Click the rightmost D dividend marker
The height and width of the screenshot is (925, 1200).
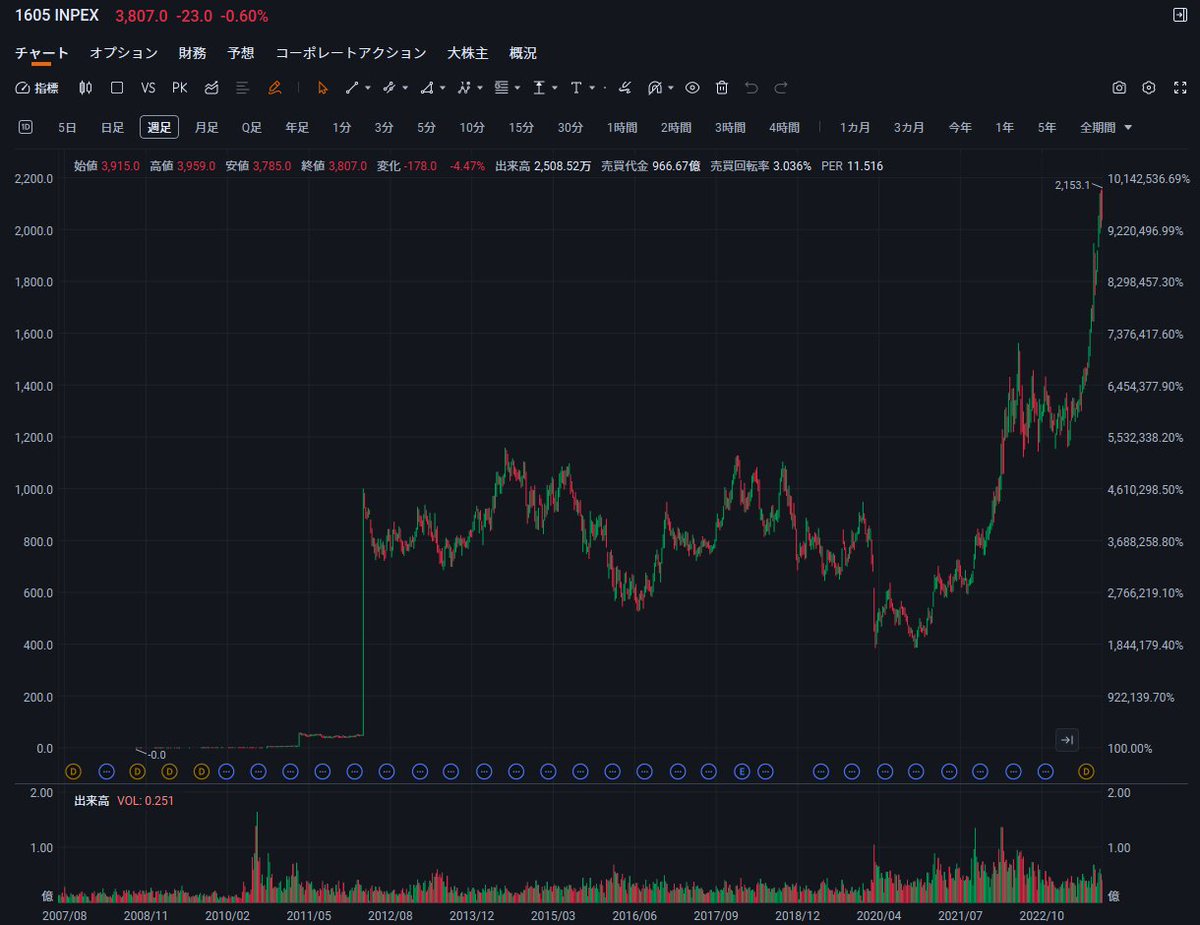pyautogui.click(x=1086, y=771)
